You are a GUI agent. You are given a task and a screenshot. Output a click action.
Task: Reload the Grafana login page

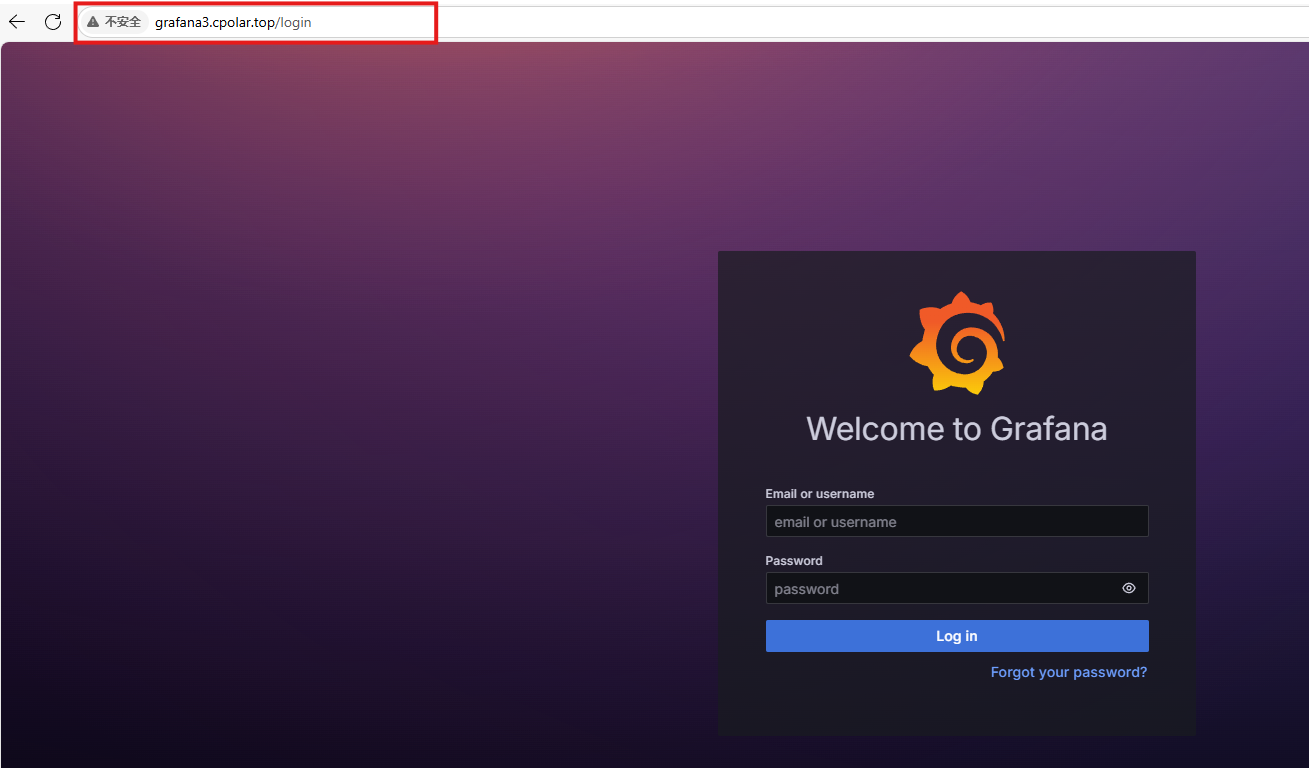point(53,22)
